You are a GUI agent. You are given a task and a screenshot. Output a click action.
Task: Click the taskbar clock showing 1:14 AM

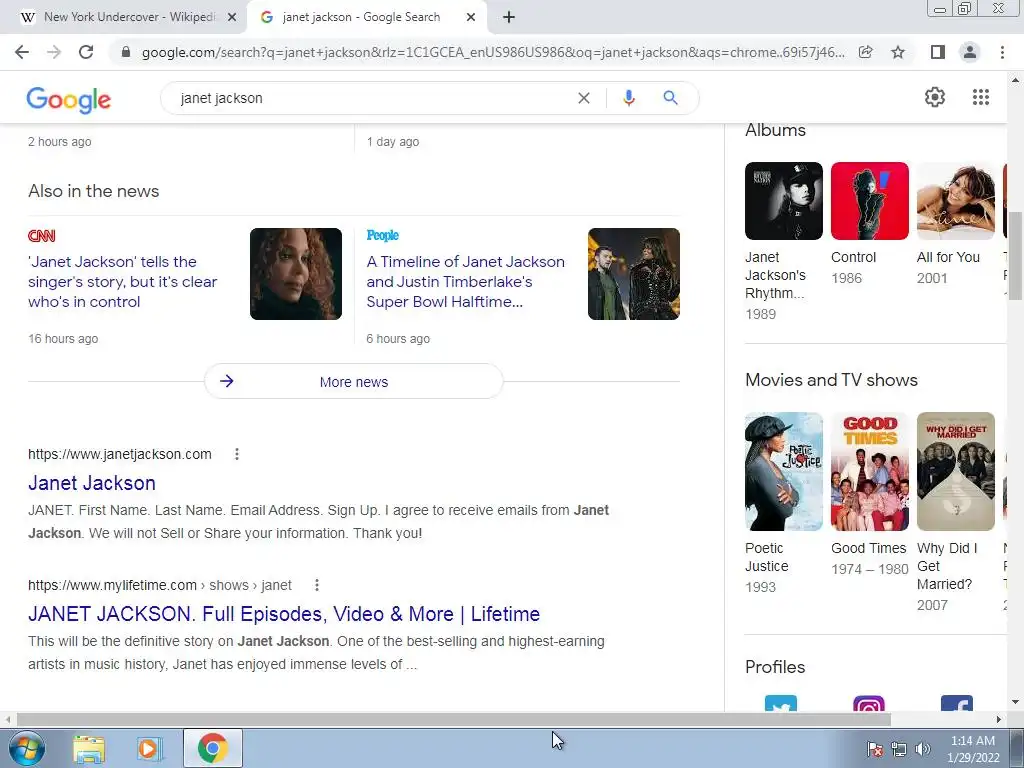[x=973, y=749]
